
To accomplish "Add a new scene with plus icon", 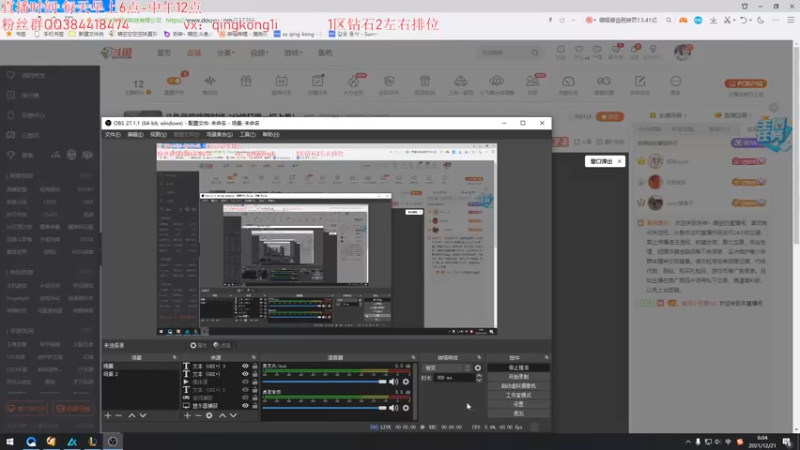I will [108, 416].
